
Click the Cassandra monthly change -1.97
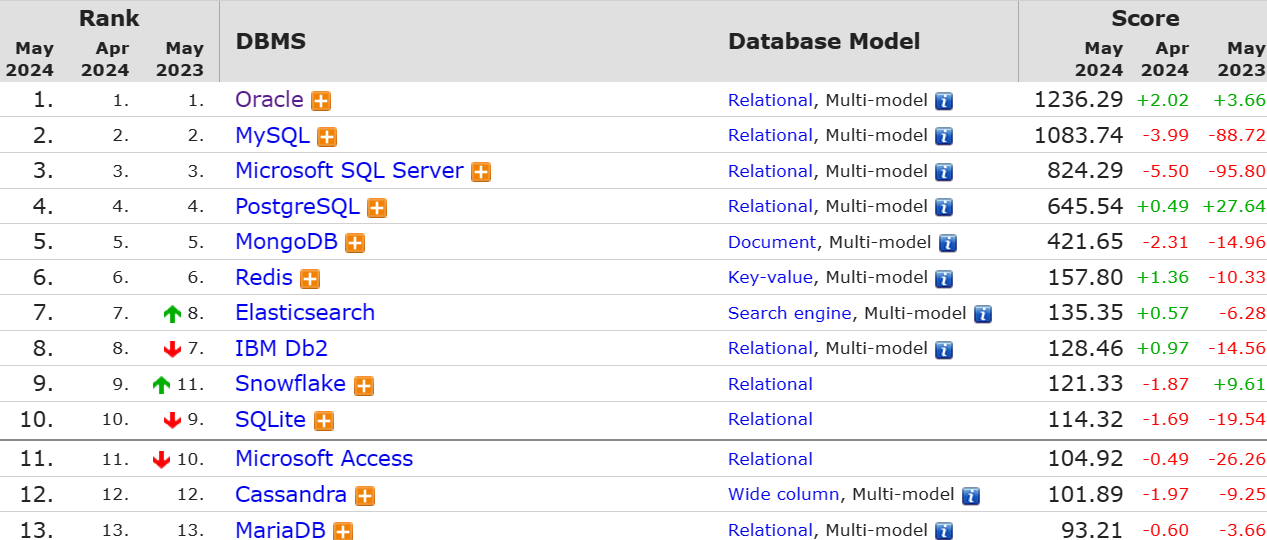(1166, 494)
